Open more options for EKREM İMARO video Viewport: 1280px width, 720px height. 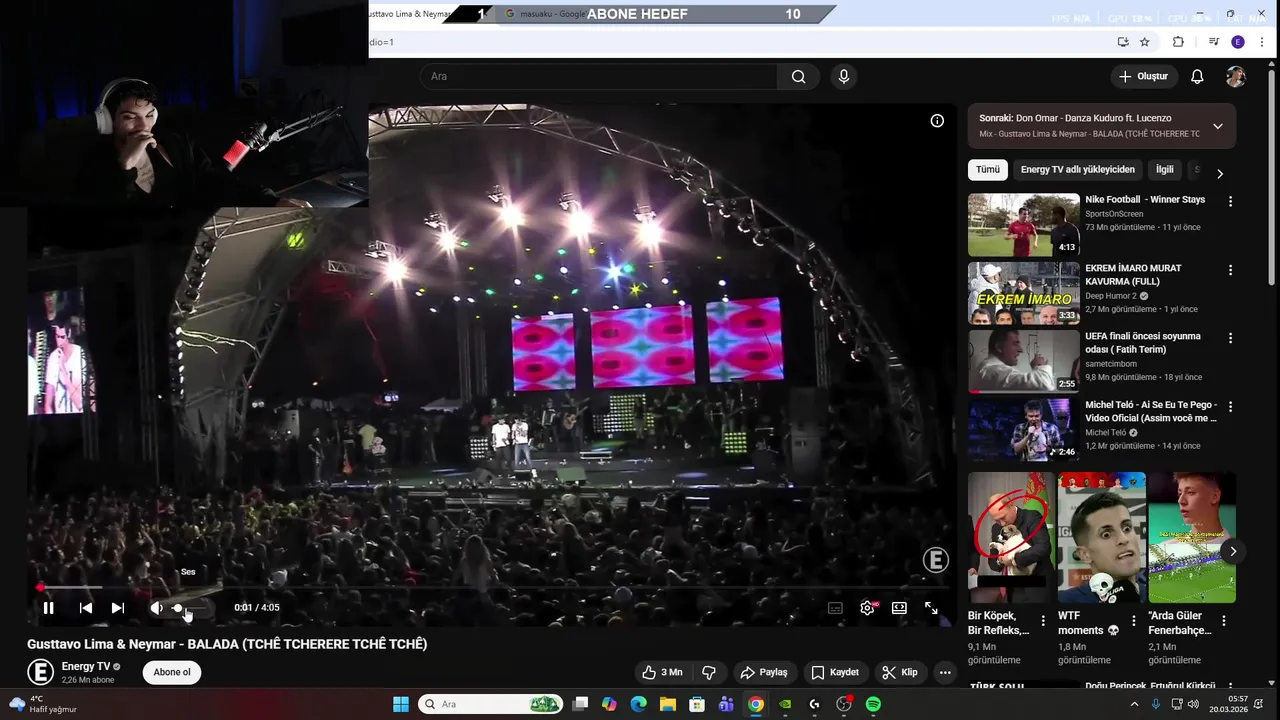click(1230, 270)
